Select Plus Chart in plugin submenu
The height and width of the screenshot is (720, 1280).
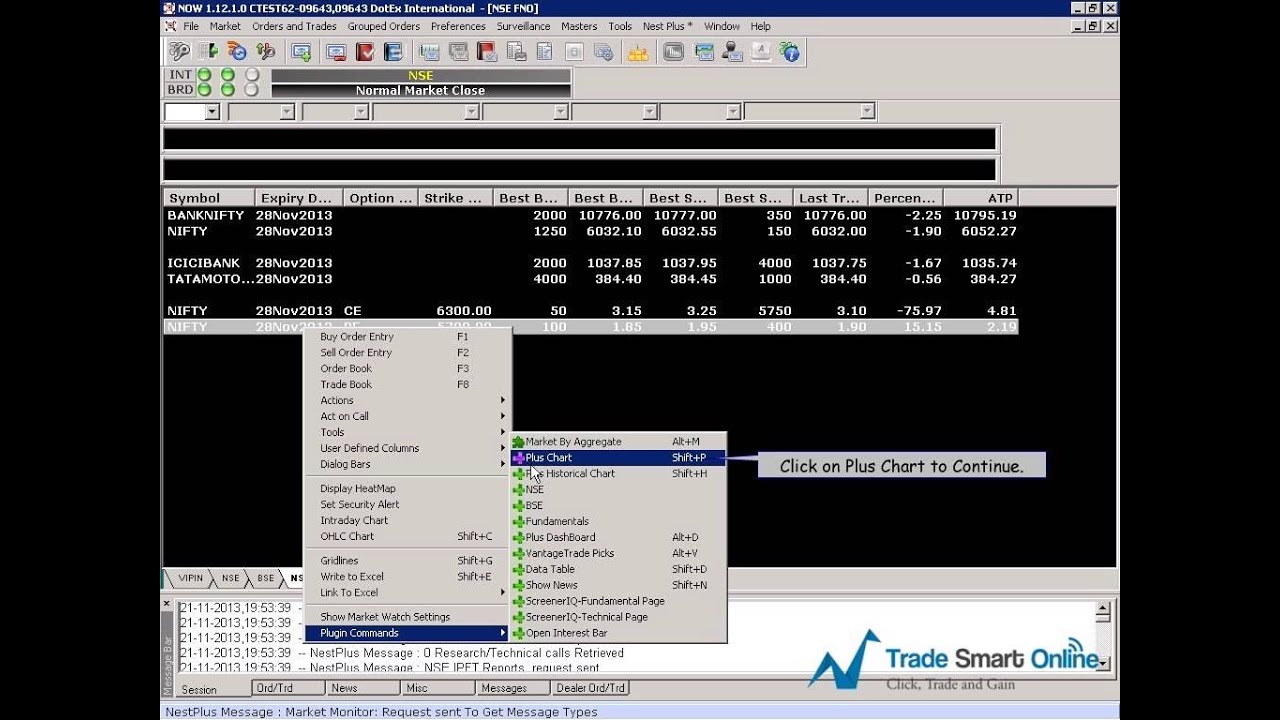coord(617,458)
